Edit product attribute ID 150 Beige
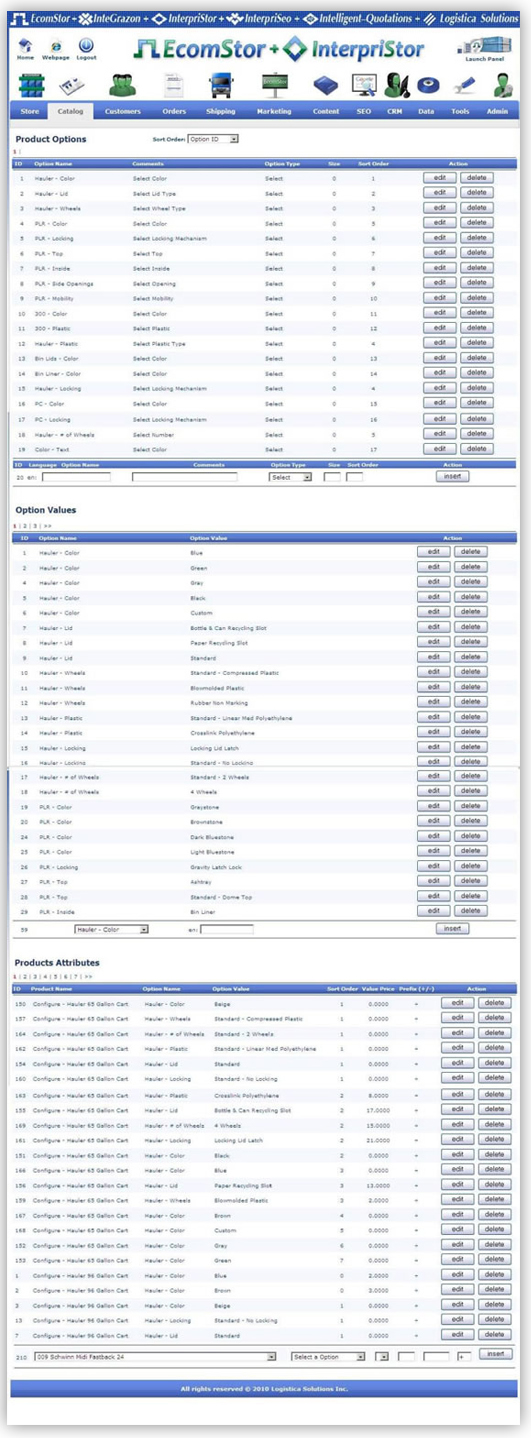 point(458,1002)
